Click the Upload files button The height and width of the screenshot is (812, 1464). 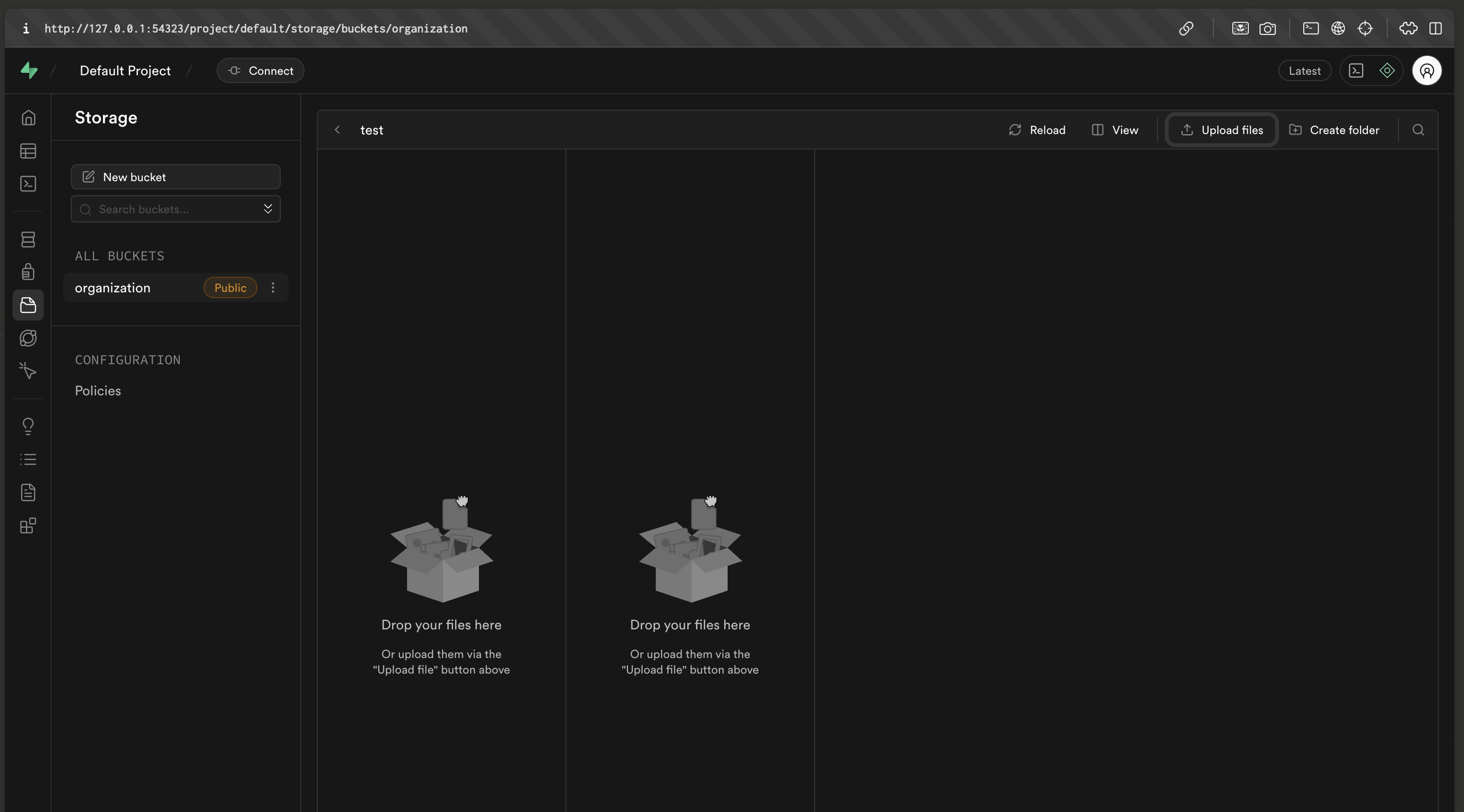[1222, 130]
